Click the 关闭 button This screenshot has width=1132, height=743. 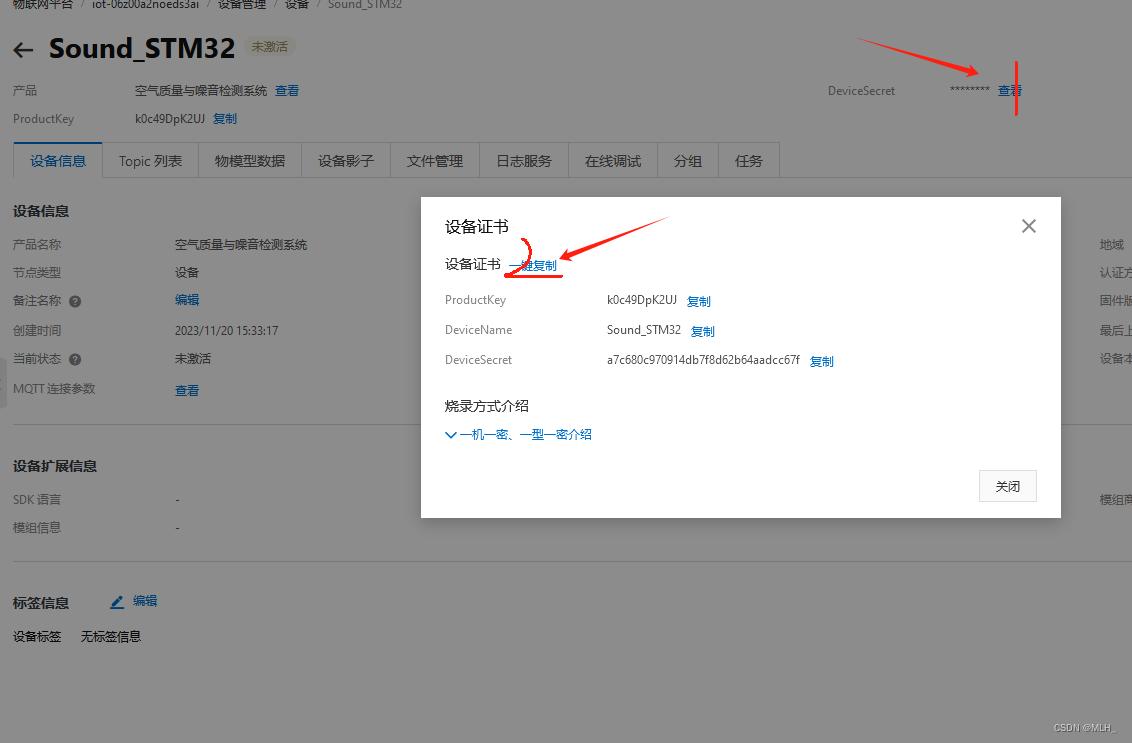click(x=1008, y=486)
